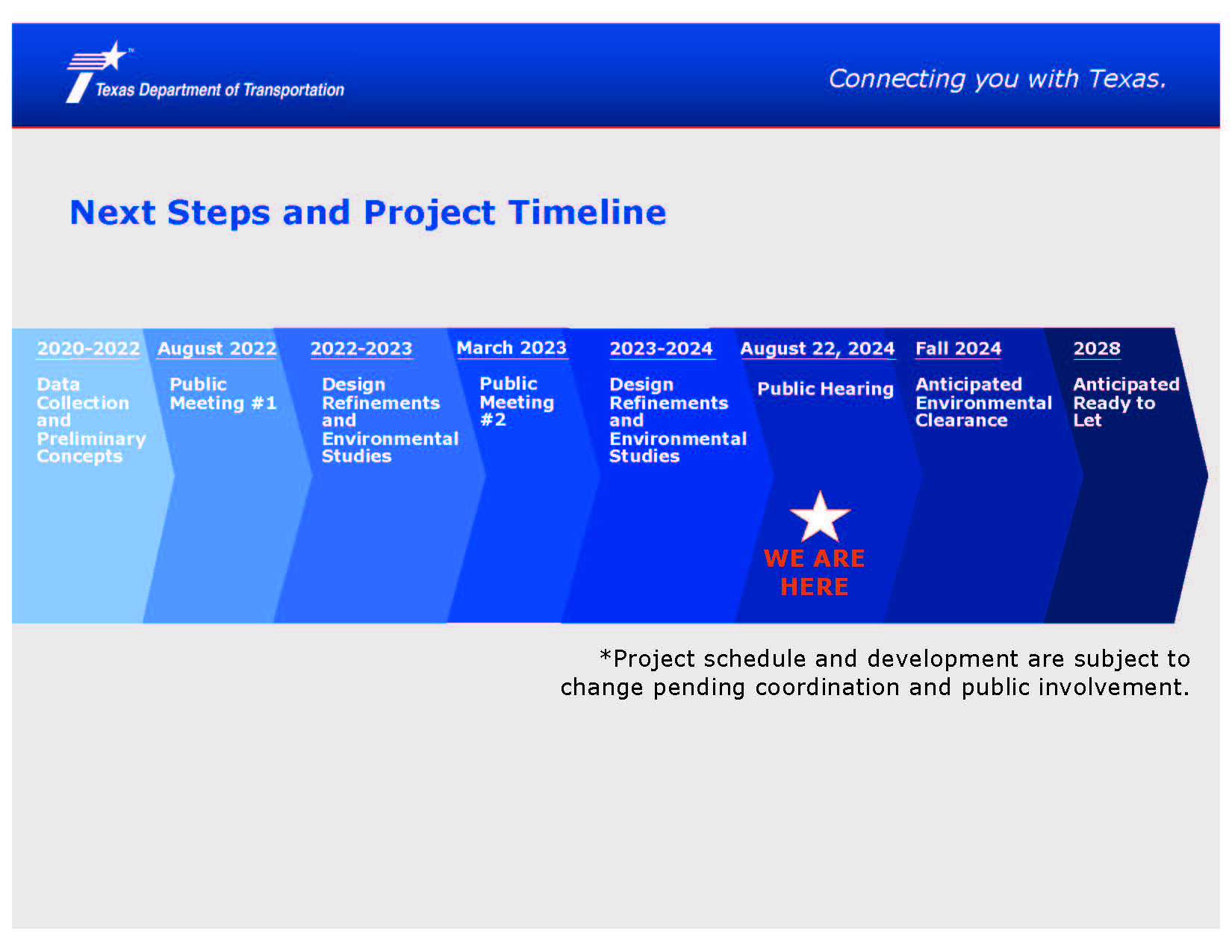Select the 2023-2024 timeline date
Viewport: 1232px width, 952px height.
tap(661, 349)
